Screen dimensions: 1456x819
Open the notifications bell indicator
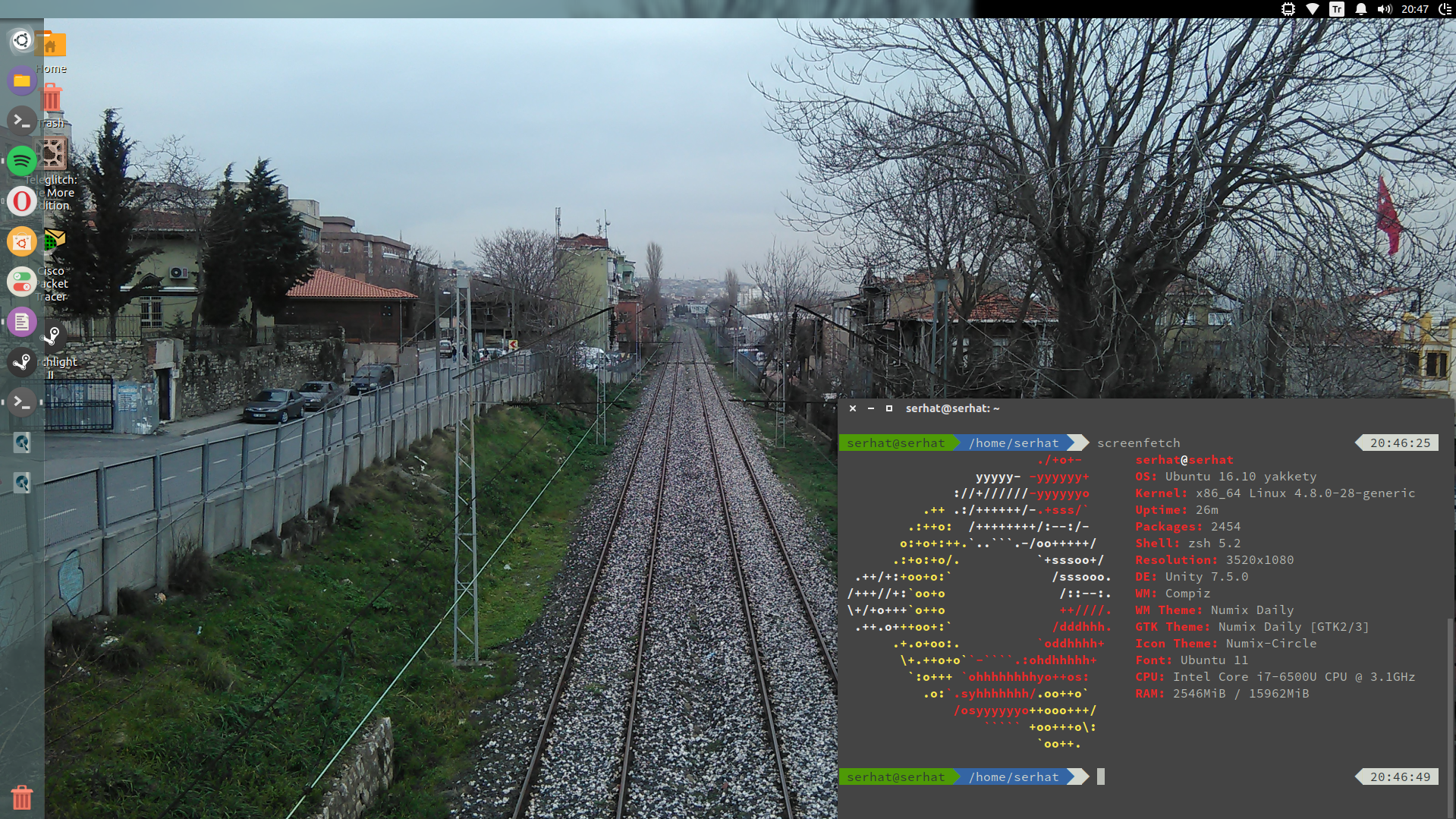(1361, 9)
